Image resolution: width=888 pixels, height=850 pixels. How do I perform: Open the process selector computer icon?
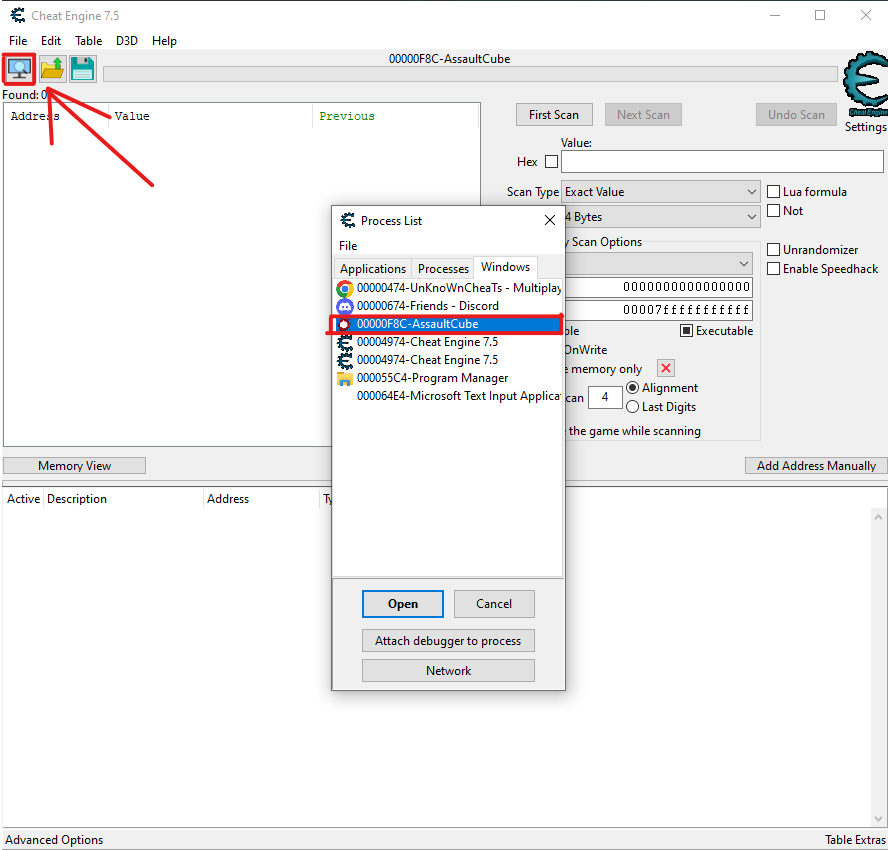click(x=19, y=69)
